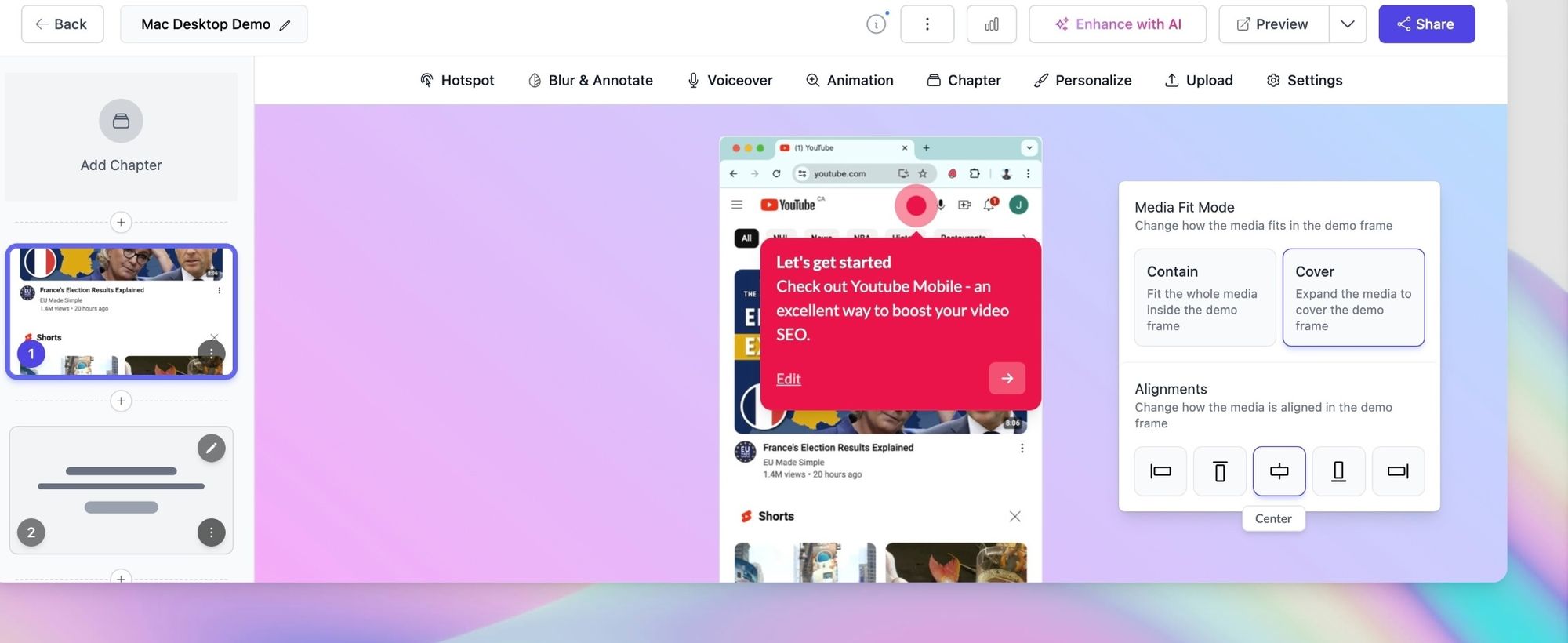
Task: Click the tooltip next arrow button
Action: [x=1007, y=378]
